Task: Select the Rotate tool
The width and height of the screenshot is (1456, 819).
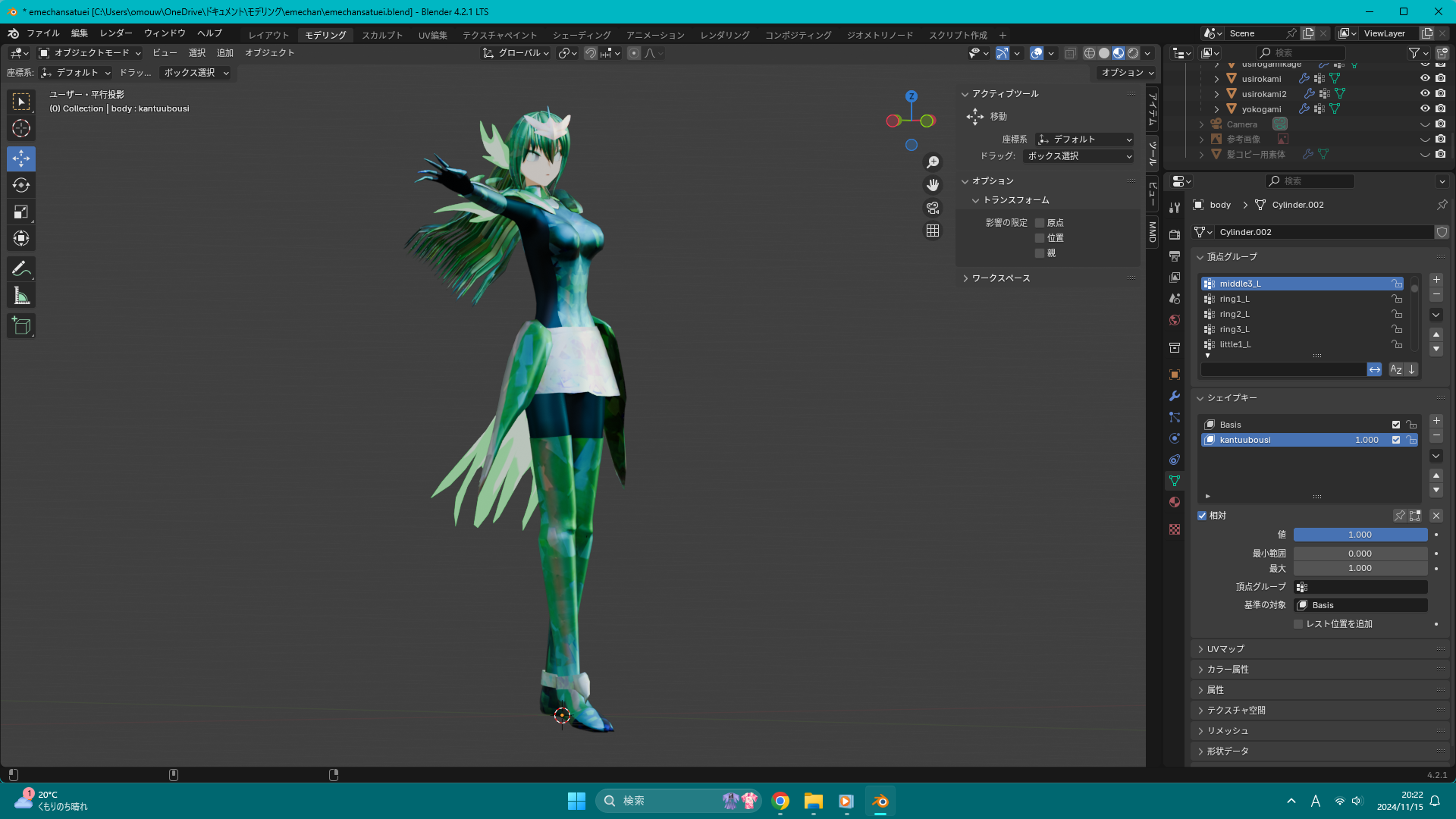Action: [21, 185]
